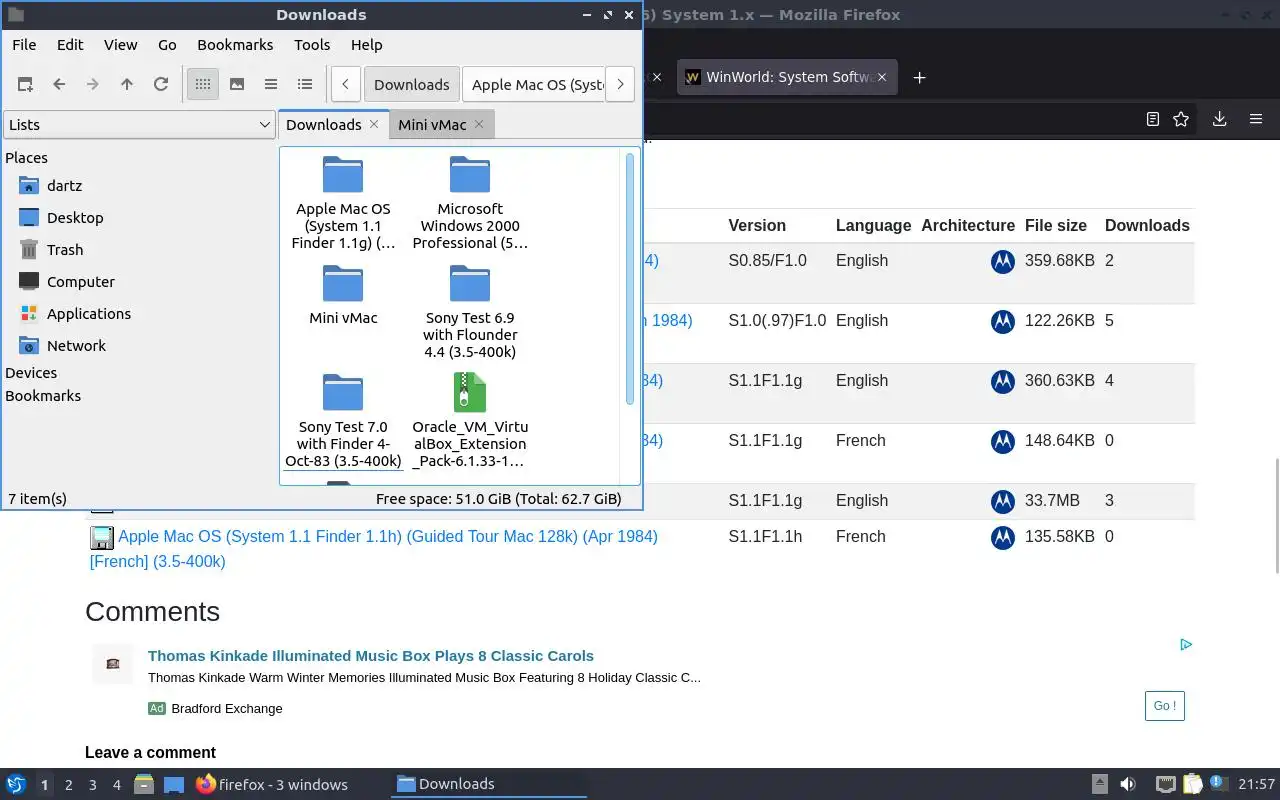Go back in the file manager
The image size is (1280, 800).
(59, 85)
